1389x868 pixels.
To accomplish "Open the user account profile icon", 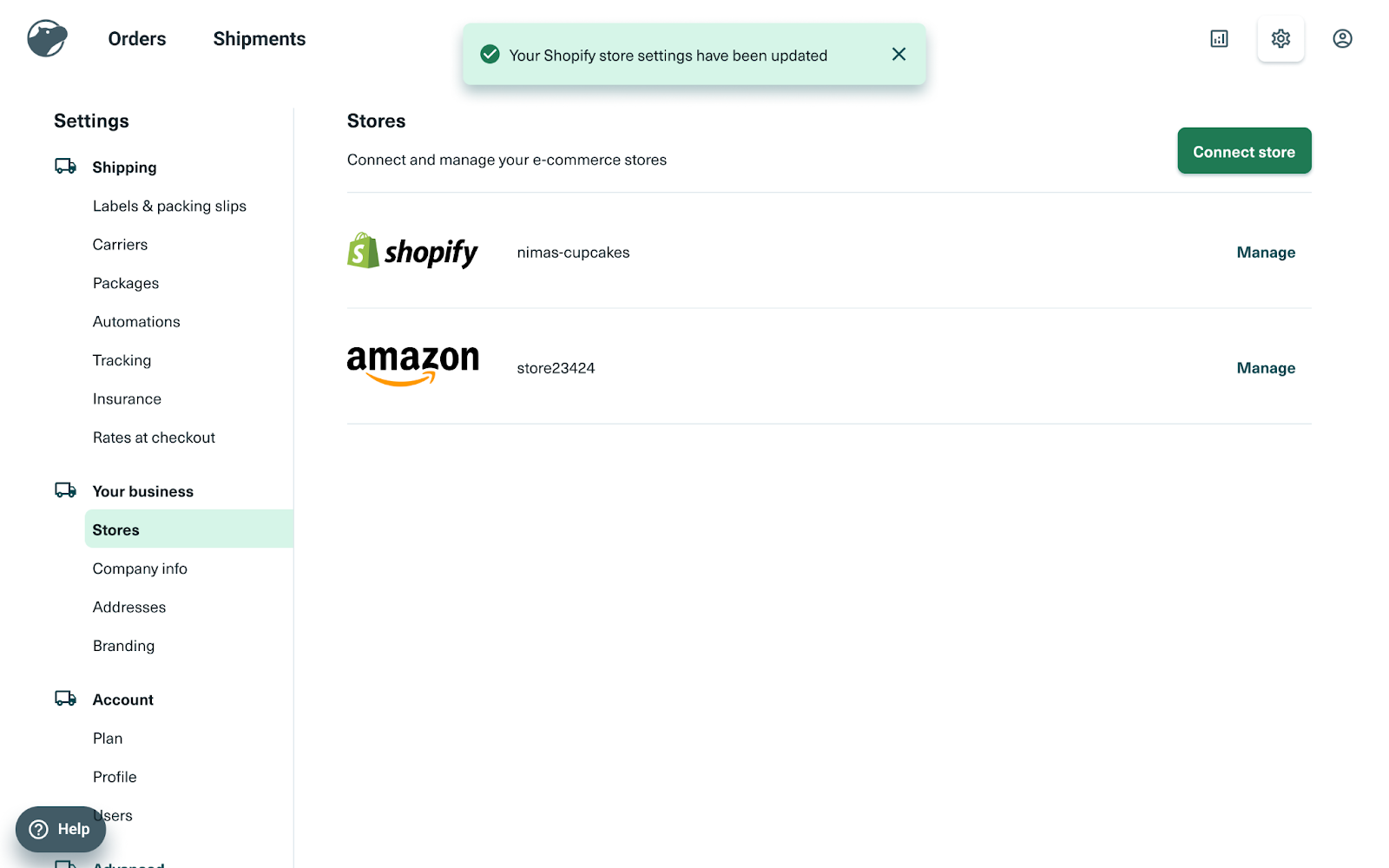I will click(1342, 39).
